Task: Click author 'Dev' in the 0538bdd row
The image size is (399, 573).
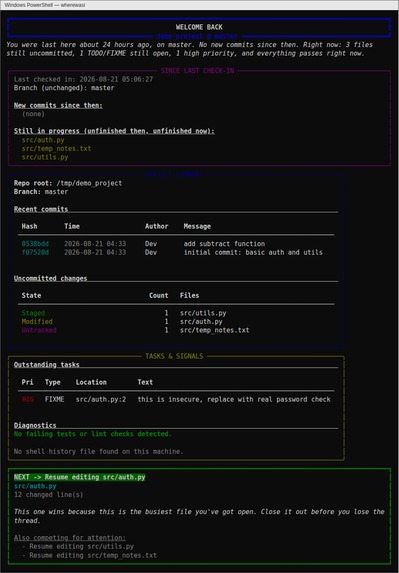Action: pyautogui.click(x=151, y=244)
